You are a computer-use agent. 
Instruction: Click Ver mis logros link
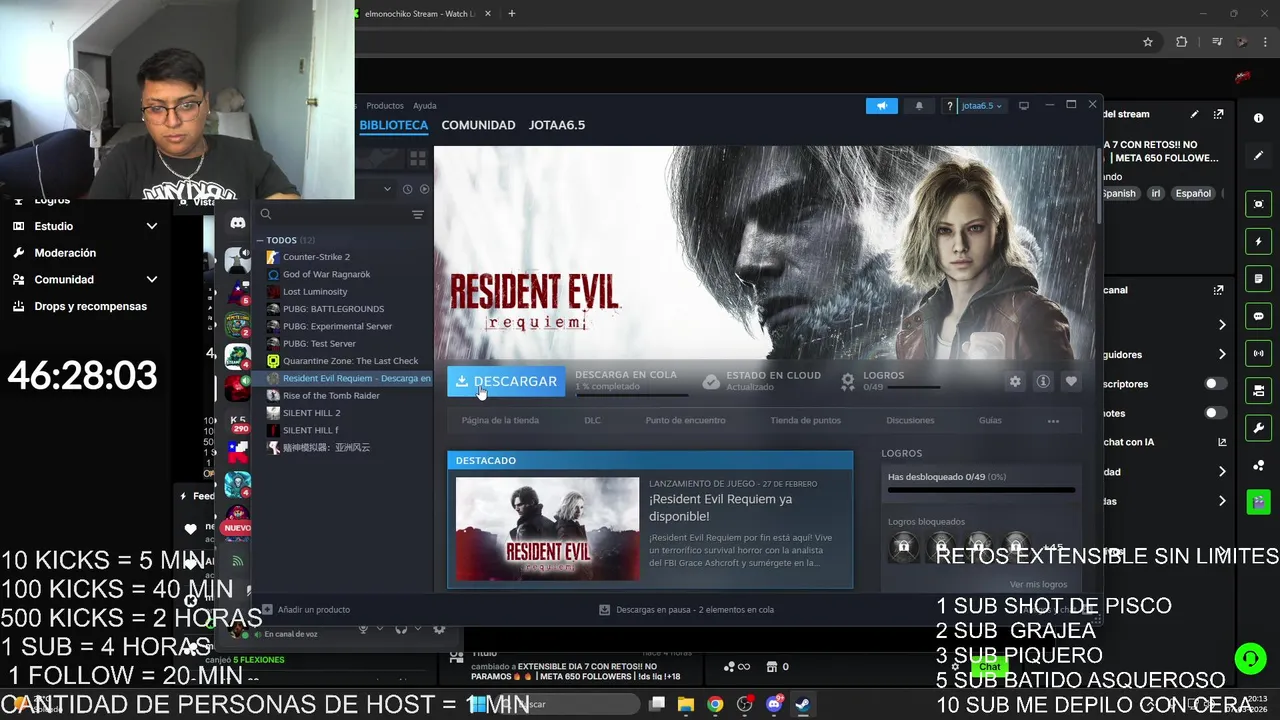1038,584
